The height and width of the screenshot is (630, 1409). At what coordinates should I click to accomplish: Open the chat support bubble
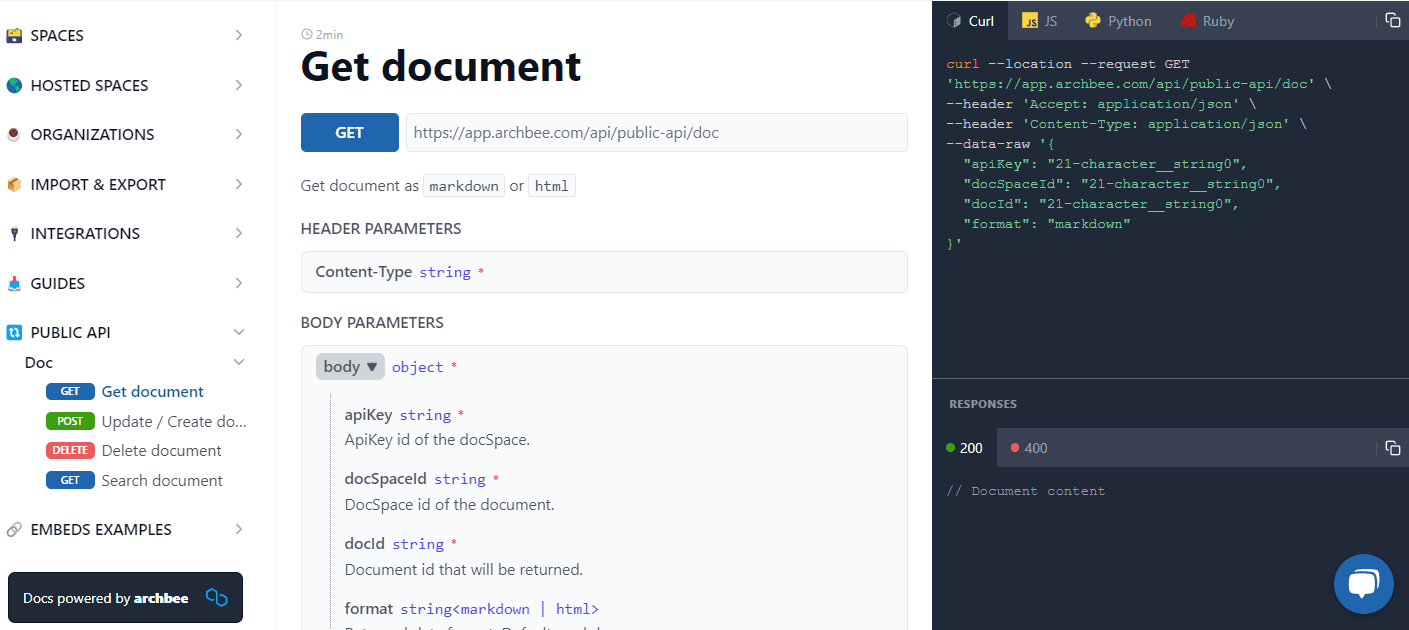(x=1363, y=584)
